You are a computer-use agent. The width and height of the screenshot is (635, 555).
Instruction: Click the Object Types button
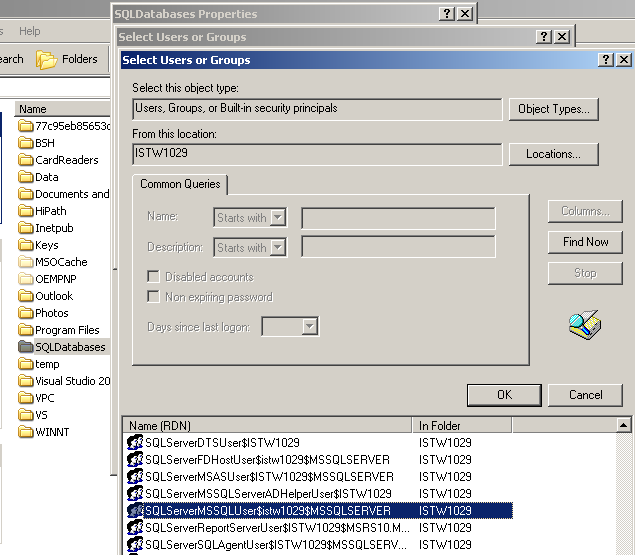(x=554, y=109)
